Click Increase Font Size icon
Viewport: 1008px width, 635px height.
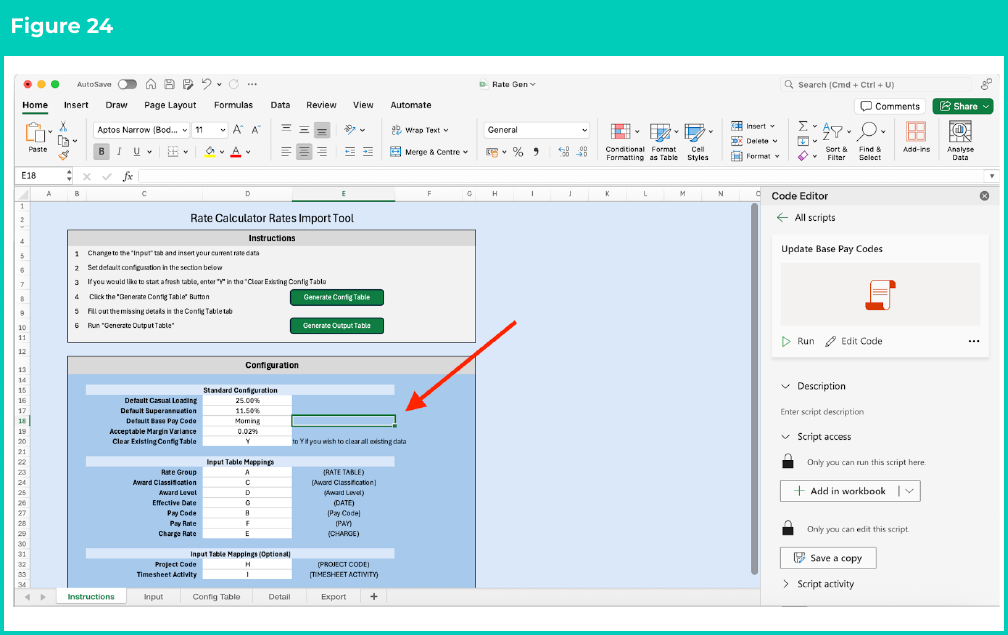click(x=238, y=130)
